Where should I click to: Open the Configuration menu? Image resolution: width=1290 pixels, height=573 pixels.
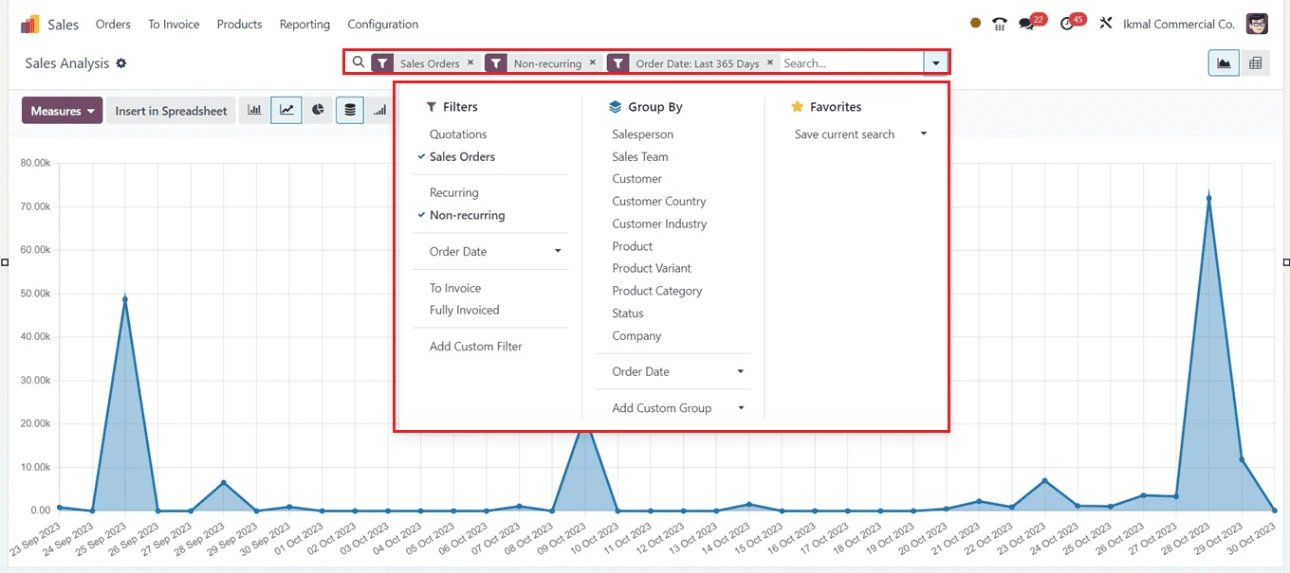[383, 24]
